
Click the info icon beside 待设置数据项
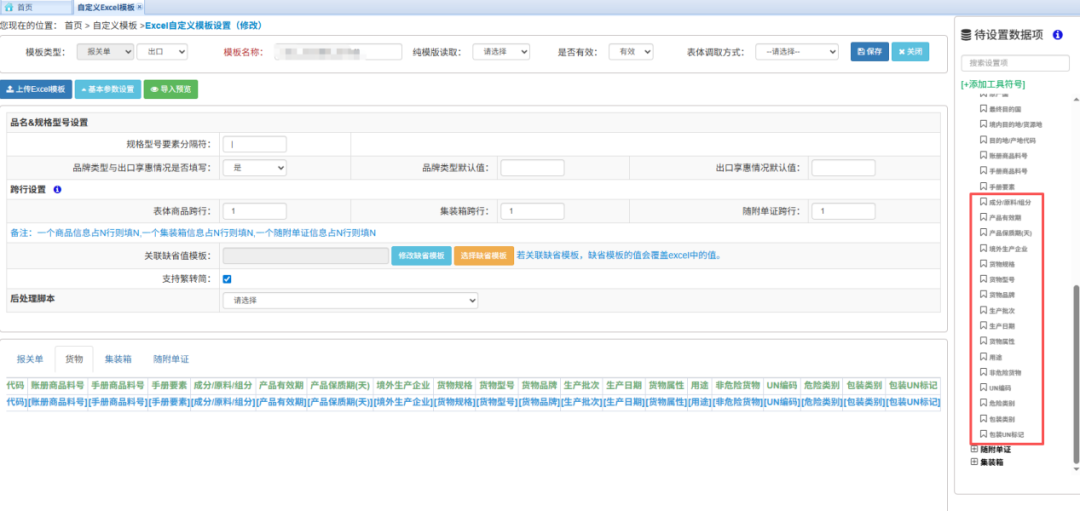(1057, 34)
